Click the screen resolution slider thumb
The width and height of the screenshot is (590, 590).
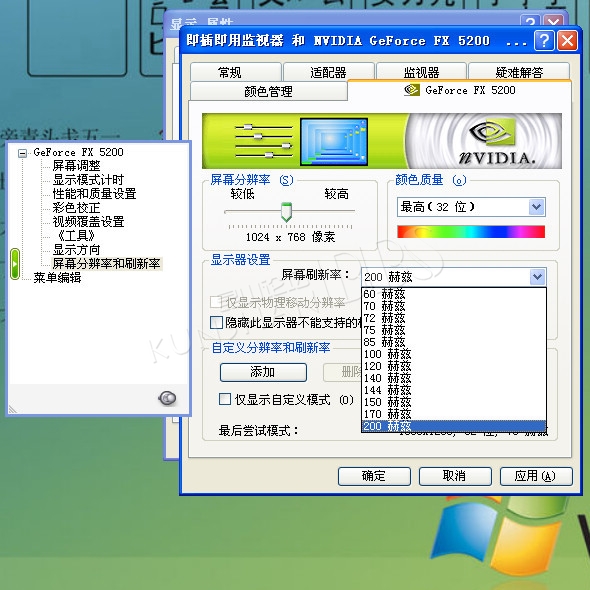(x=286, y=212)
